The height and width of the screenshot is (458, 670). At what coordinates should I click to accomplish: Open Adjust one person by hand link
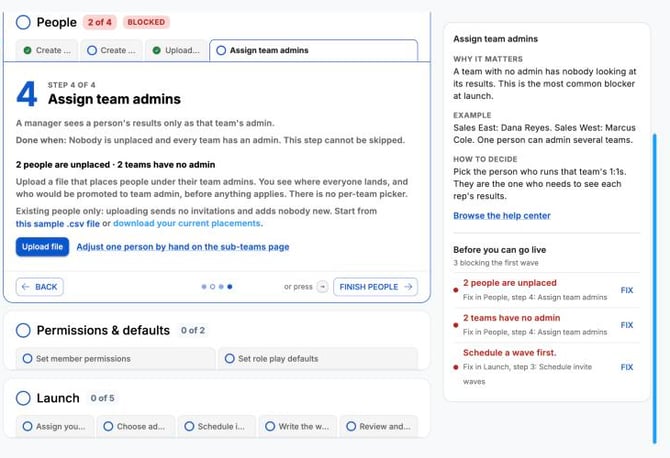point(183,247)
